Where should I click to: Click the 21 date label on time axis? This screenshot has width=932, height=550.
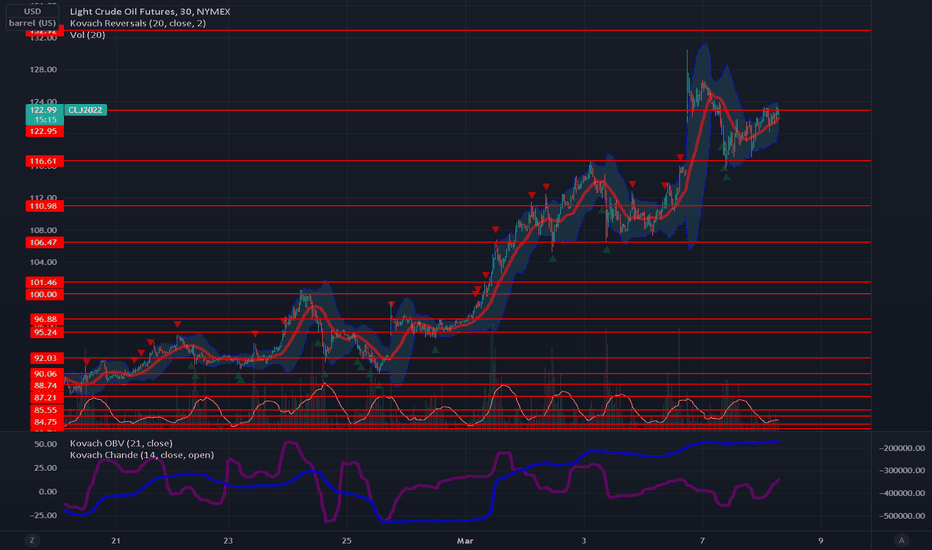coord(115,540)
